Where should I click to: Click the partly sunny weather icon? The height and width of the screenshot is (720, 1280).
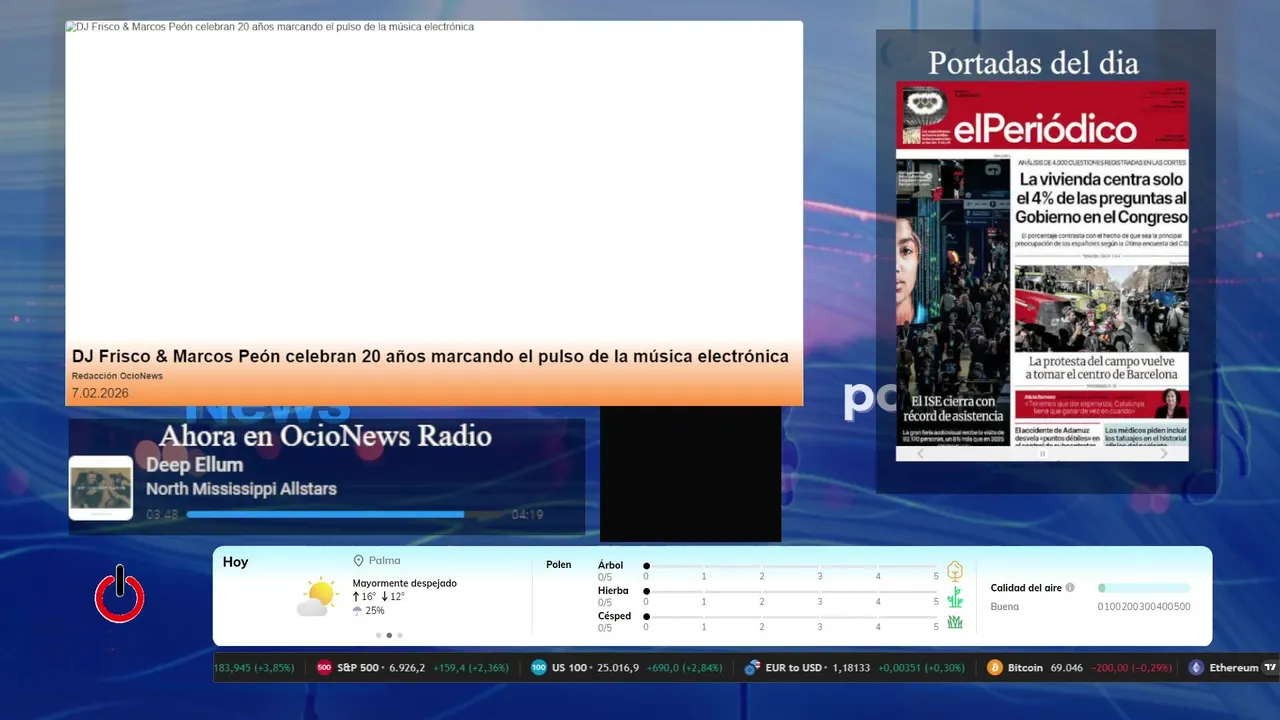click(x=318, y=597)
